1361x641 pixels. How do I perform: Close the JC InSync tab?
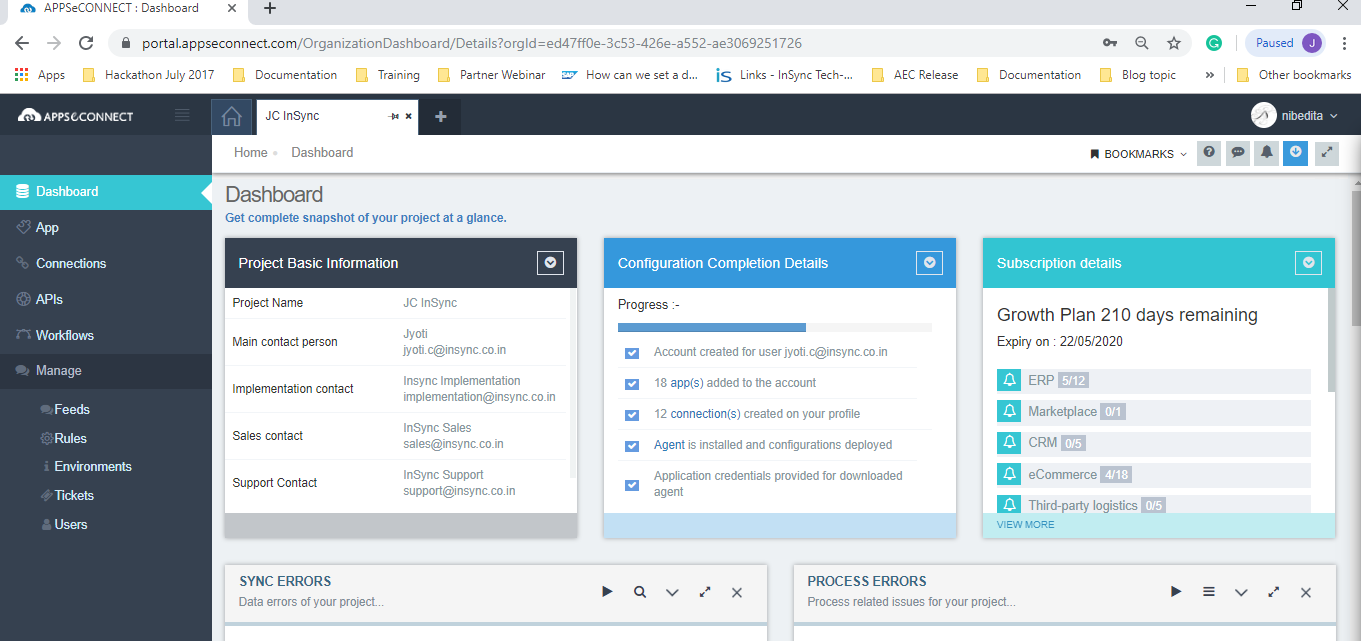tap(408, 117)
